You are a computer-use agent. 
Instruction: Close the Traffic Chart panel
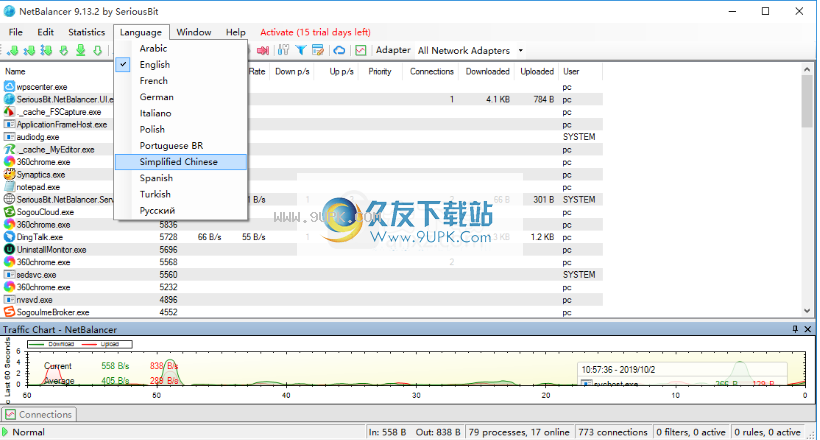807,329
